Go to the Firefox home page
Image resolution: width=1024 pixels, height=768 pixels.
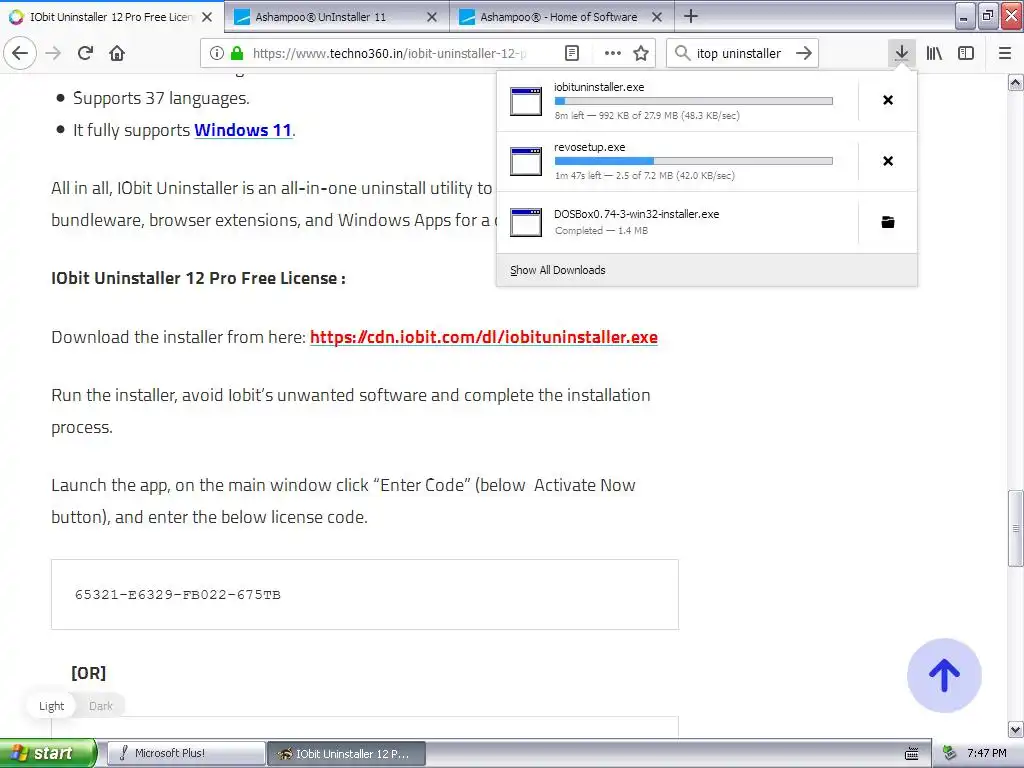click(117, 53)
